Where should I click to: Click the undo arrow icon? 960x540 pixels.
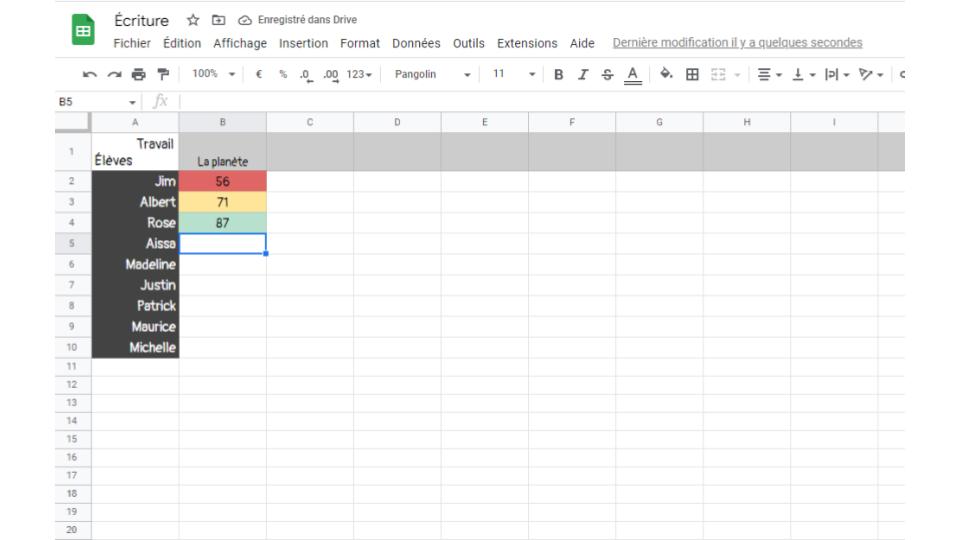(x=91, y=74)
